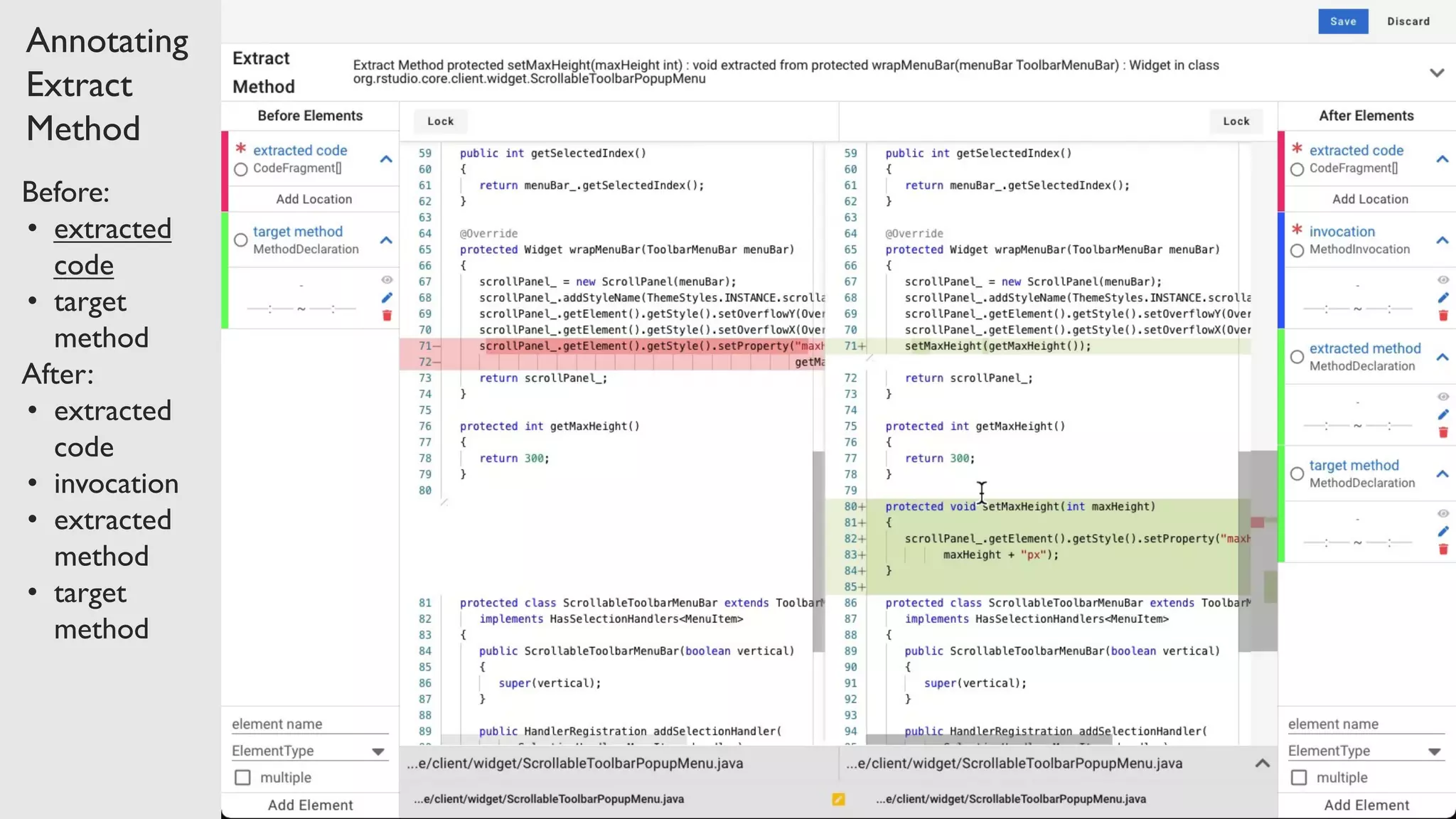Edit After extracted method location pencil
The image size is (1456, 819).
[x=1443, y=414]
